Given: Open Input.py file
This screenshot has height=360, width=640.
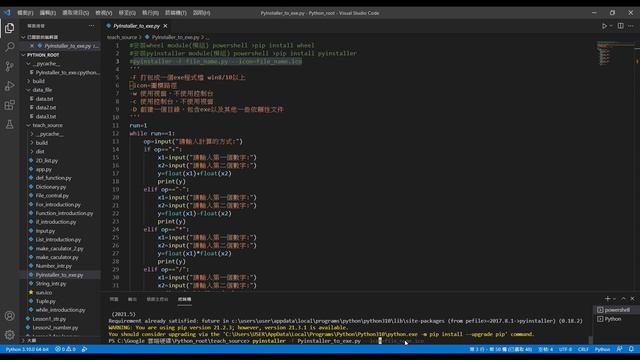Looking at the screenshot, I should coord(45,231).
